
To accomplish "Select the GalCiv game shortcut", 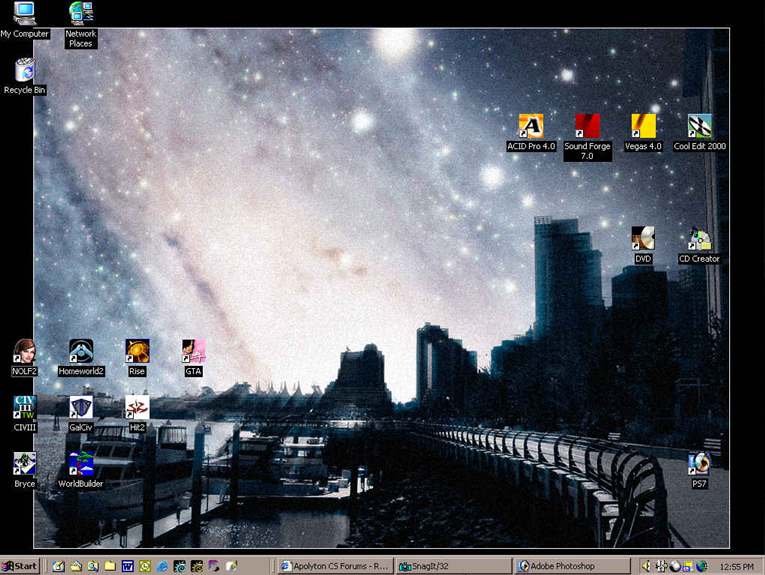I will [81, 408].
